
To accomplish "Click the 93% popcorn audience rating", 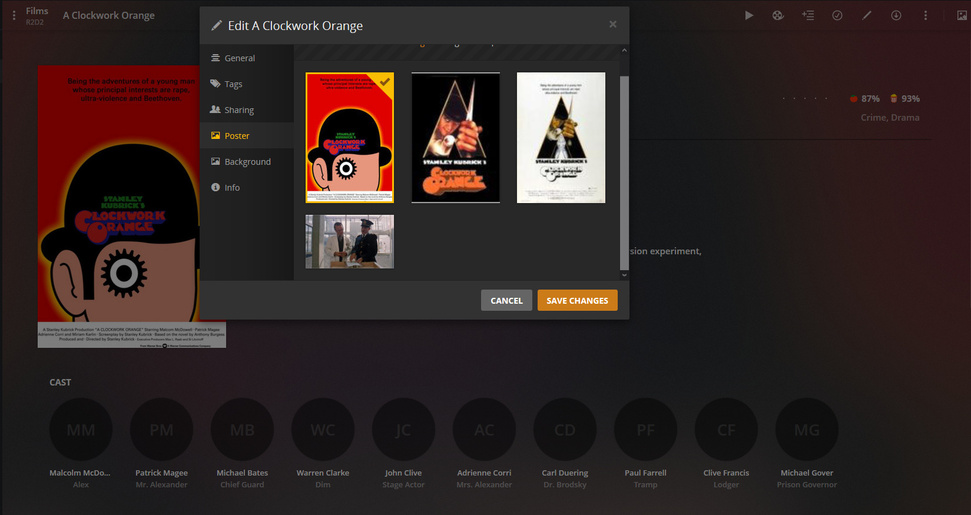I will (905, 98).
